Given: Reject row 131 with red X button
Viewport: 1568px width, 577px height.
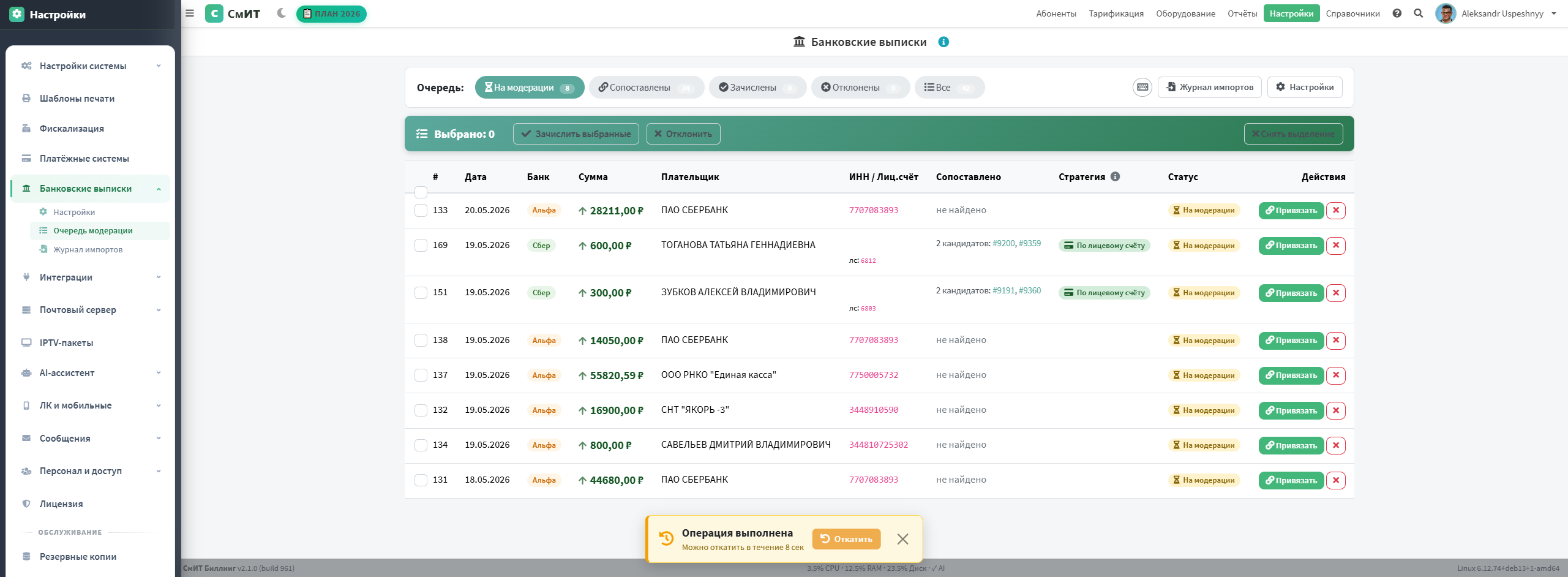Looking at the screenshot, I should tap(1336, 480).
